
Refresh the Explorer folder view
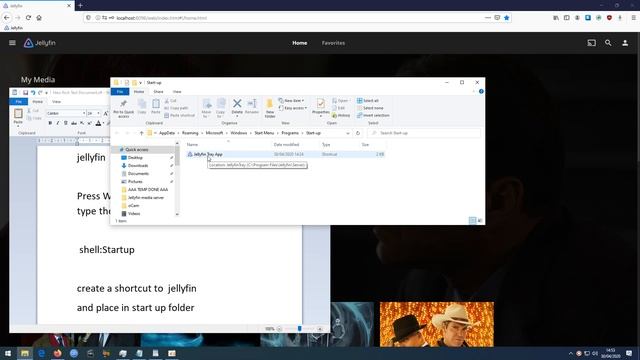click(x=358, y=133)
